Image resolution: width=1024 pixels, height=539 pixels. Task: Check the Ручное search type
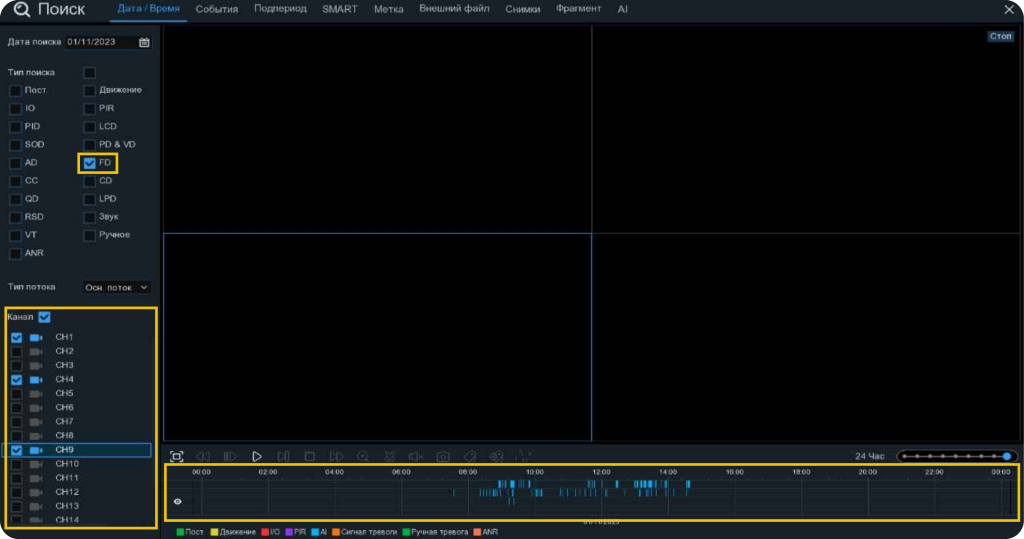89,235
